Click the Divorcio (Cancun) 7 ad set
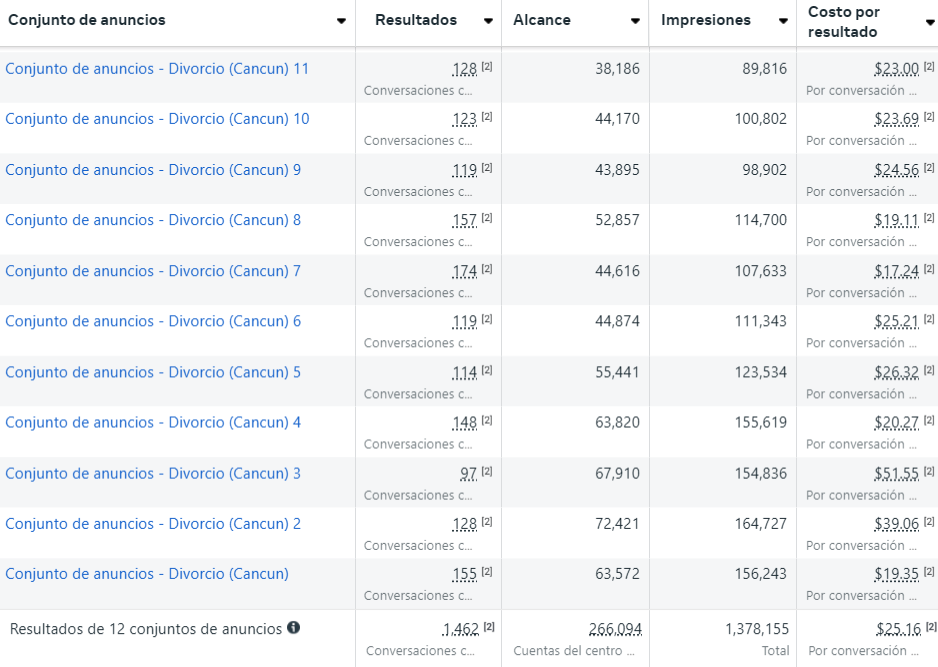The width and height of the screenshot is (938, 667). point(153,271)
